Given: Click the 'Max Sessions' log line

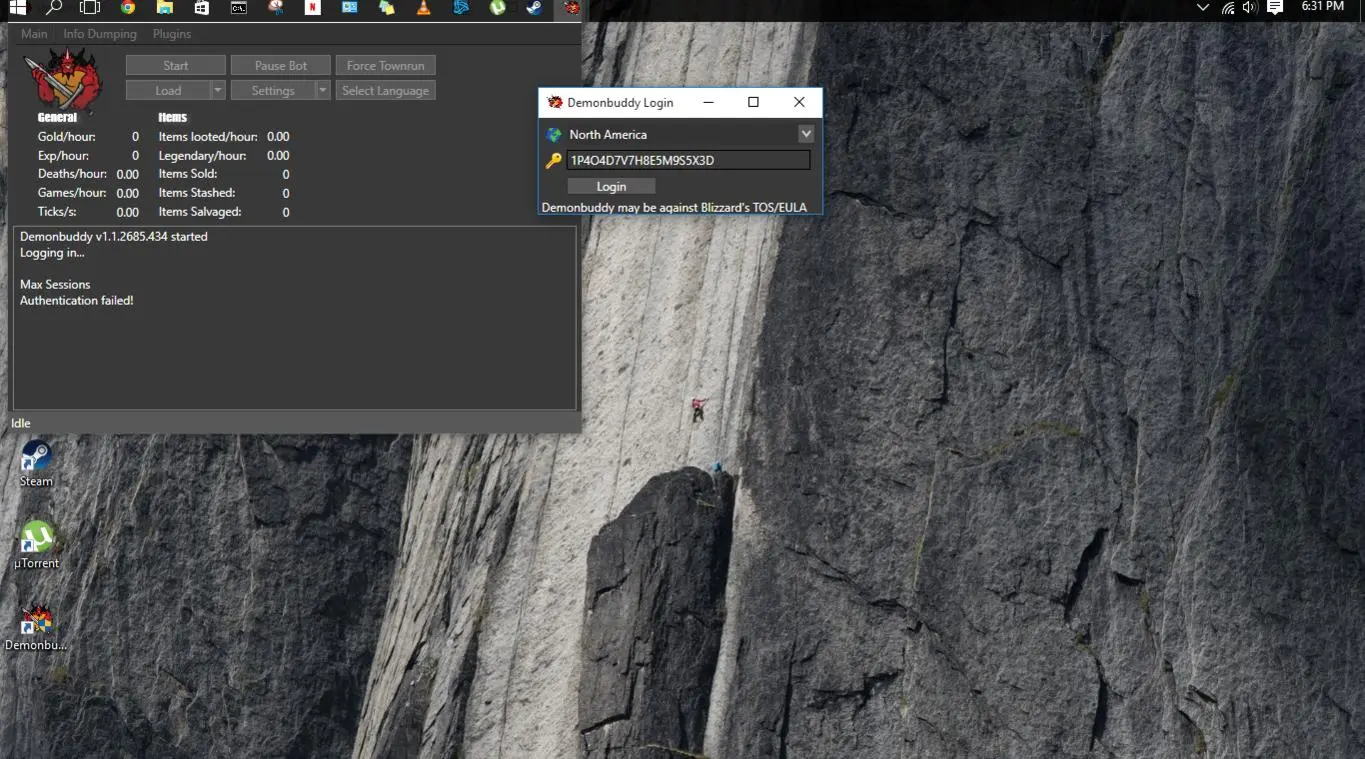Looking at the screenshot, I should [x=55, y=284].
